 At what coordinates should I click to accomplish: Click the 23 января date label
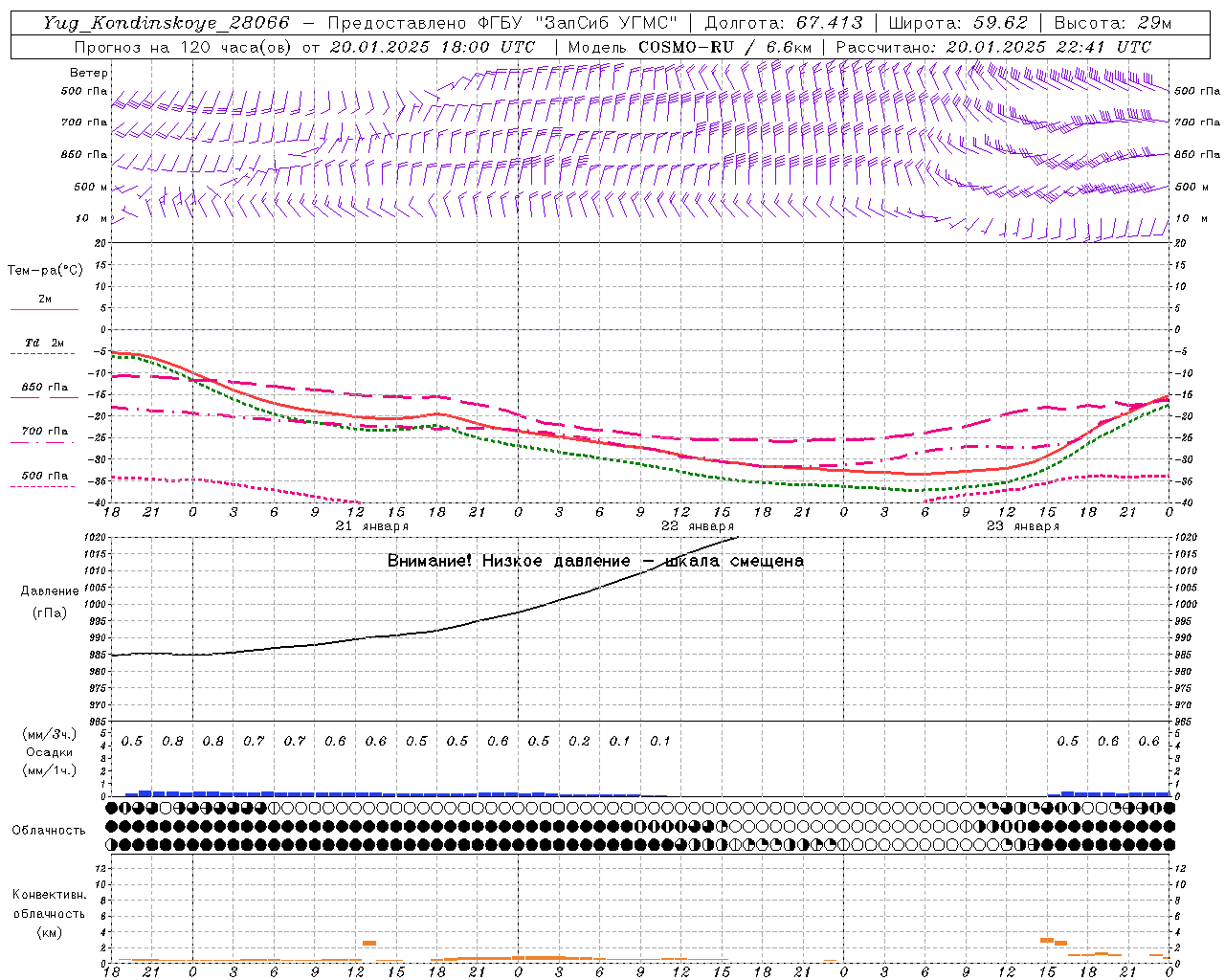1022,526
